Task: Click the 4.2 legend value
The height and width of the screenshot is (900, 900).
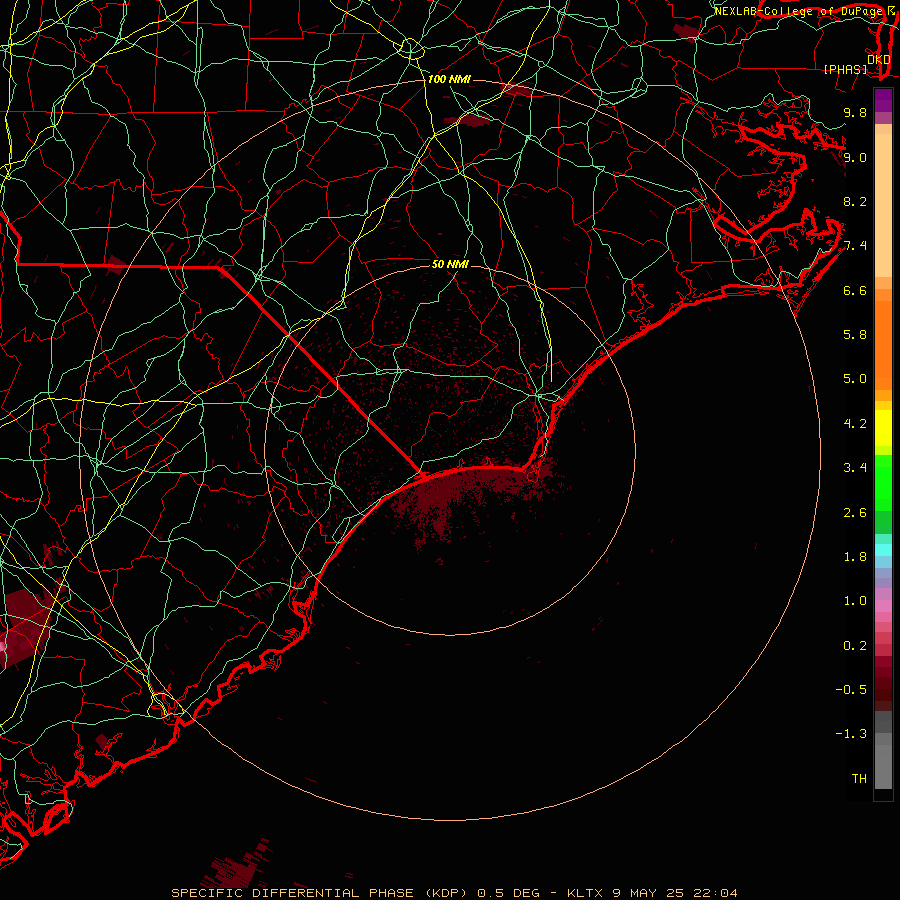Action: tap(855, 424)
